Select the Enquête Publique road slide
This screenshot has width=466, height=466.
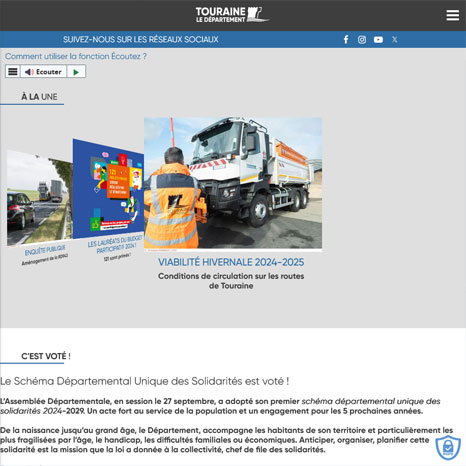tap(40, 197)
